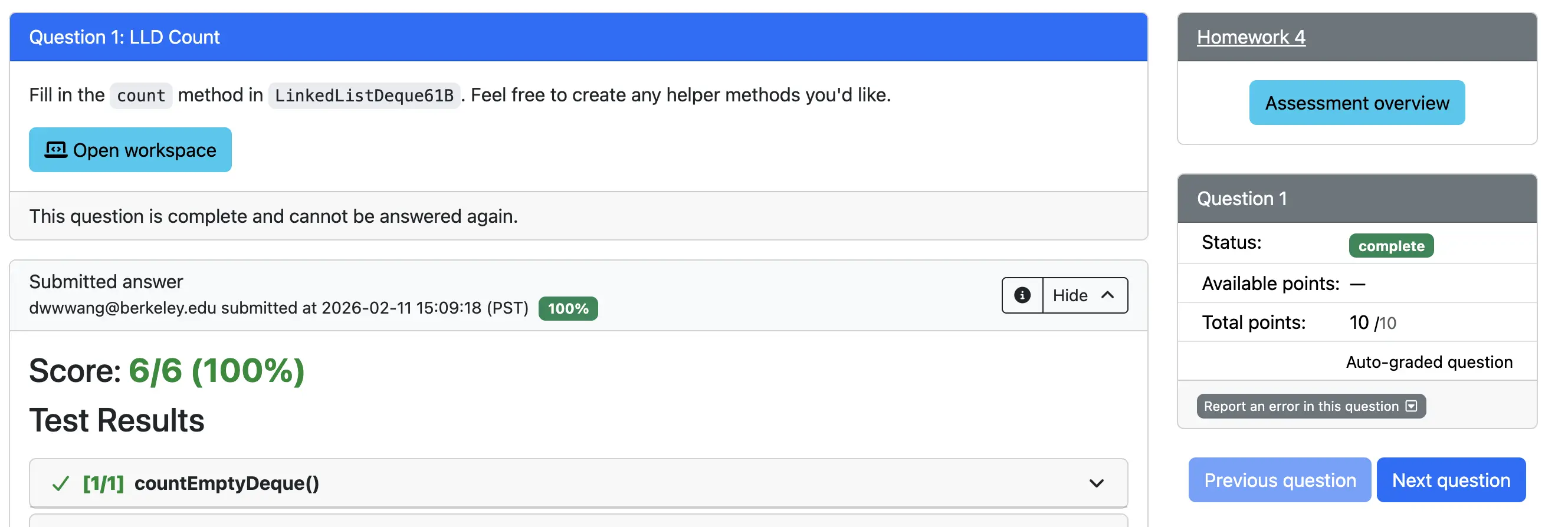Click the Question 1: LLD Count header
Image resolution: width=1568 pixels, height=527 pixels.
tap(124, 37)
